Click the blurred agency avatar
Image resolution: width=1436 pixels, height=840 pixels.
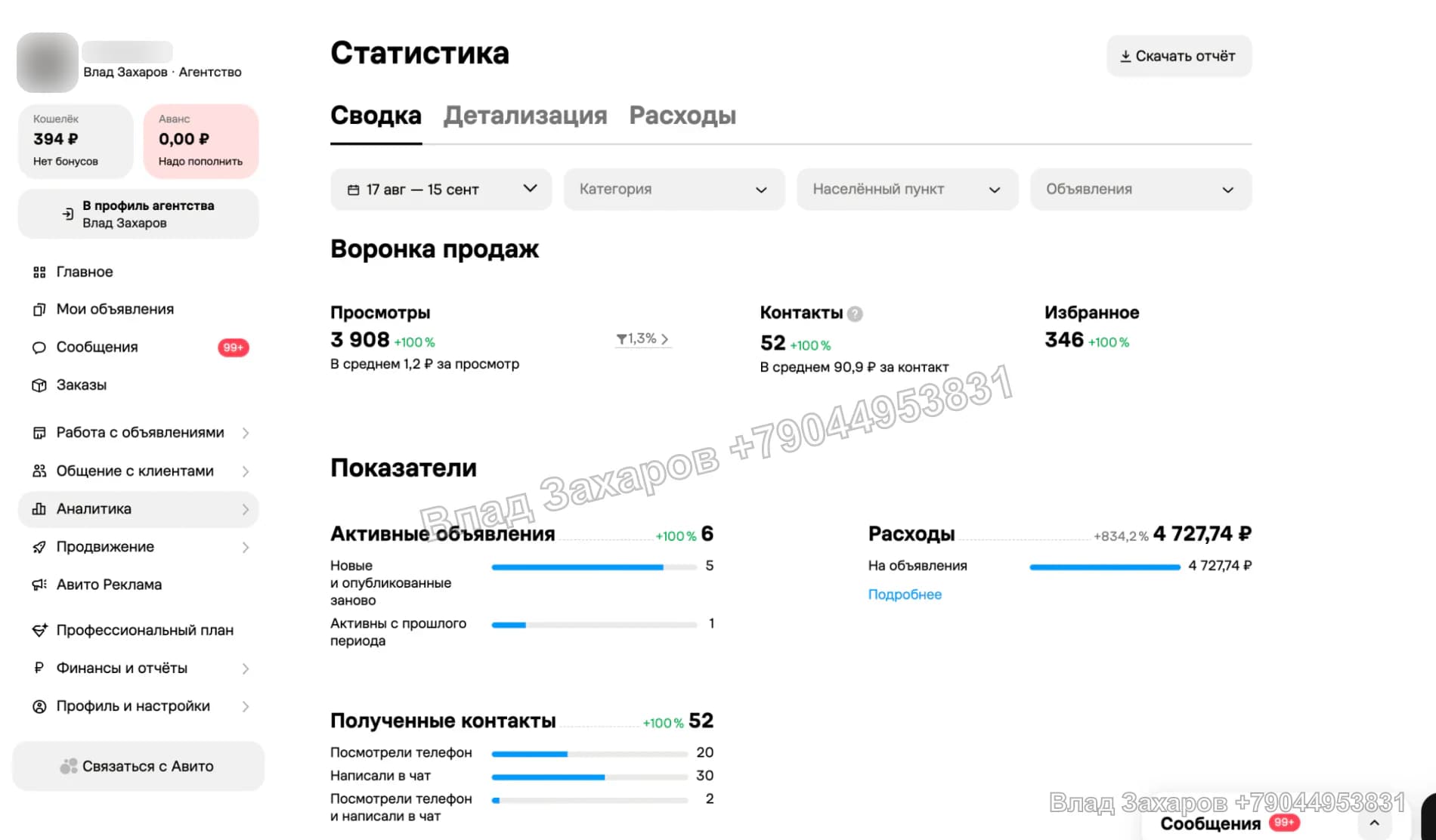click(x=48, y=63)
